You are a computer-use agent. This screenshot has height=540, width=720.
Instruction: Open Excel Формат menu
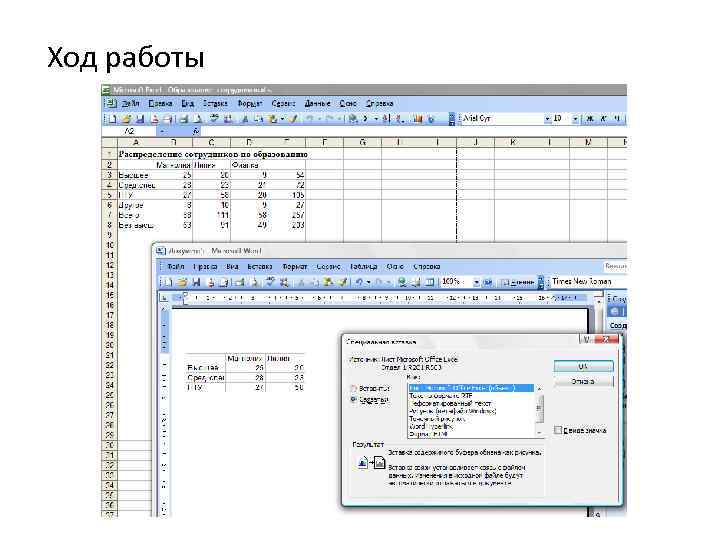click(x=250, y=103)
